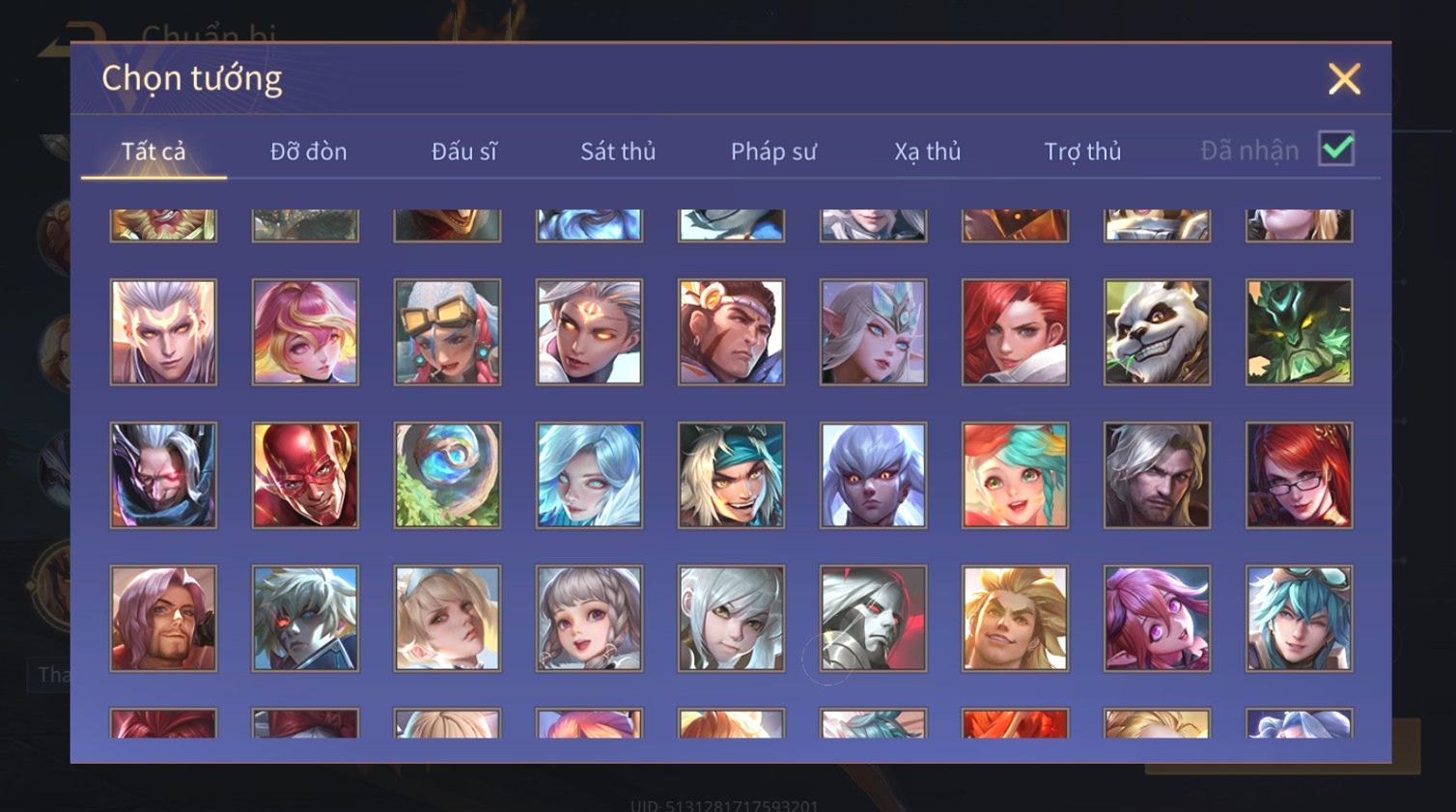The height and width of the screenshot is (812, 1456).
Task: Toggle the Đã nhận checkbox
Action: click(x=1336, y=150)
